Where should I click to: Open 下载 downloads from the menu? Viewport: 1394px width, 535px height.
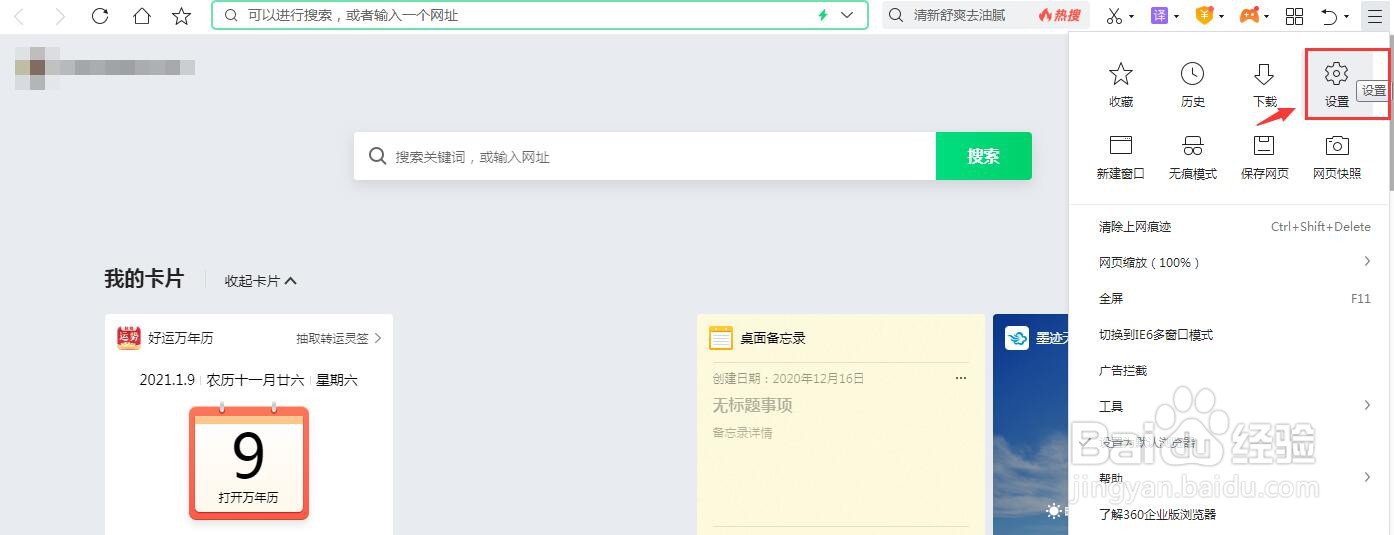coord(1265,85)
